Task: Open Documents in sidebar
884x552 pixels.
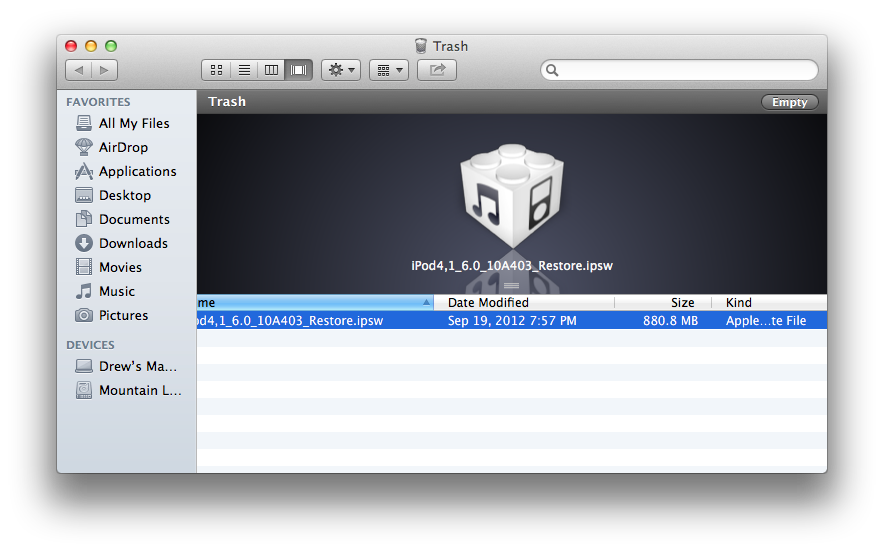Action: click(122, 219)
